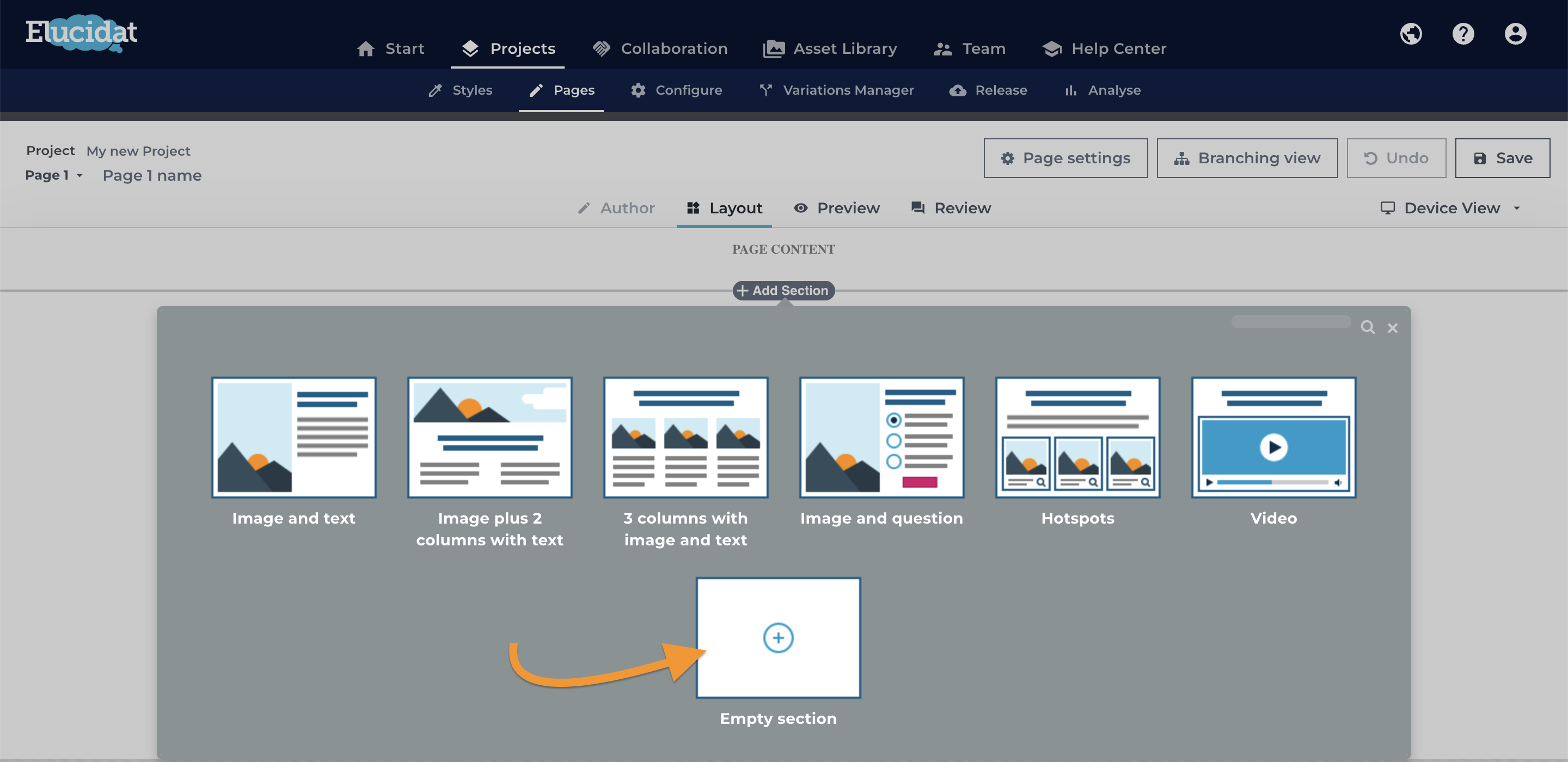Click the Page 1 name title
The height and width of the screenshot is (762, 1568).
pyautogui.click(x=151, y=176)
